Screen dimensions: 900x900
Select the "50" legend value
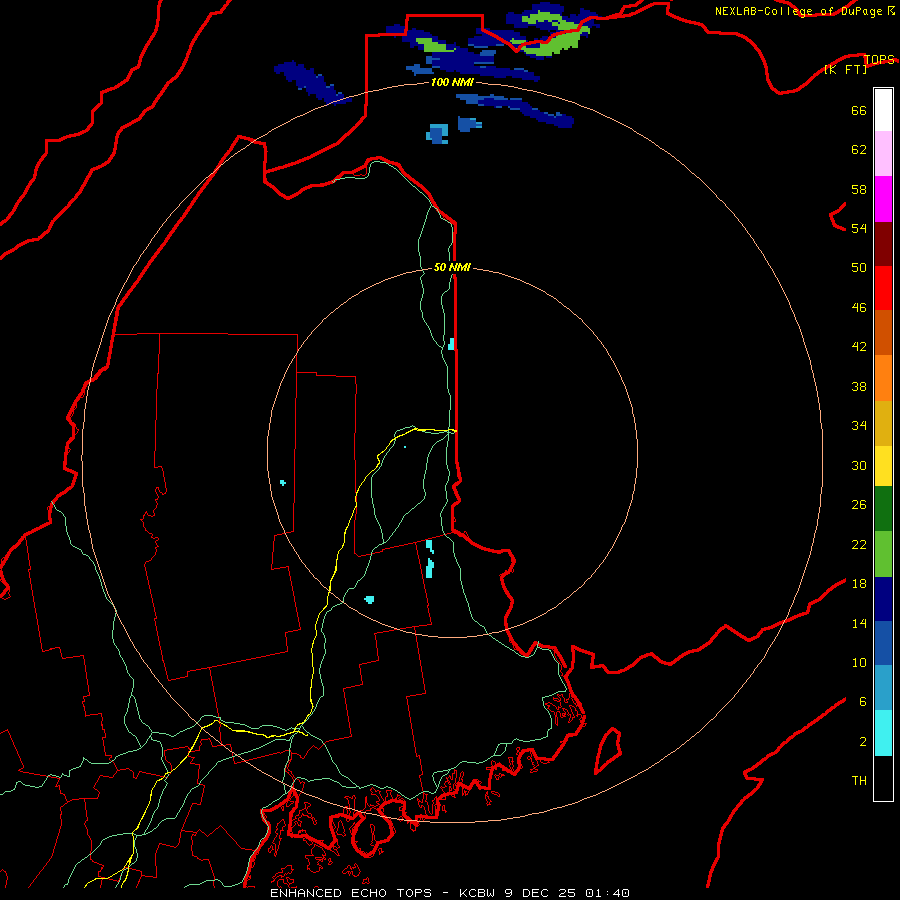pyautogui.click(x=859, y=268)
